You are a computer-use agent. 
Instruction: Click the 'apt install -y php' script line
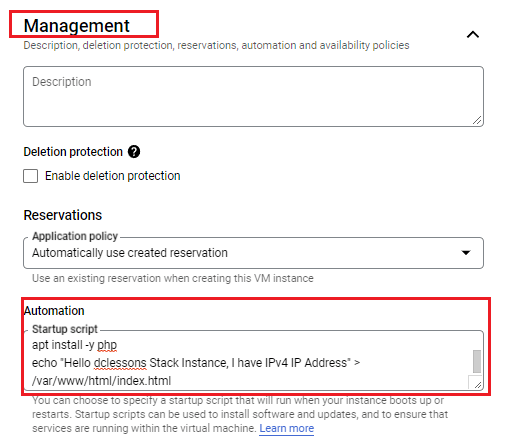click(74, 345)
